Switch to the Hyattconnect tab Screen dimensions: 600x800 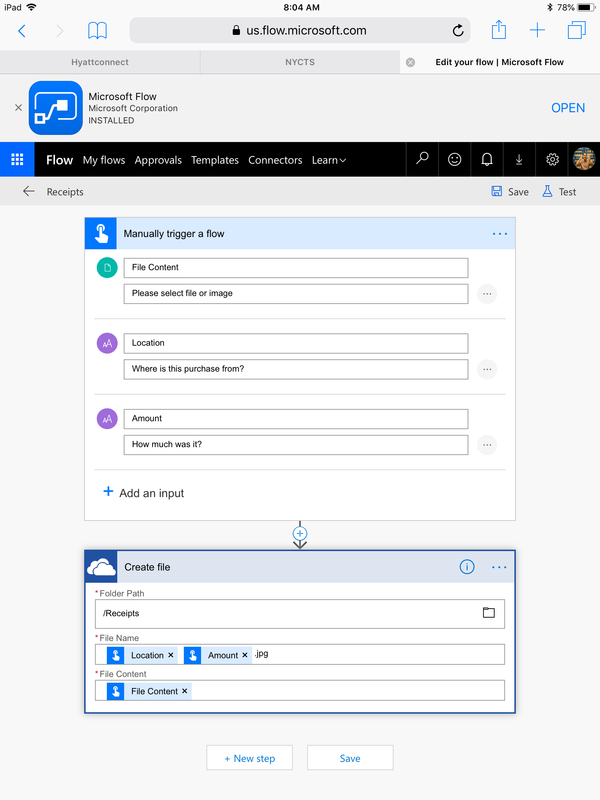100,62
